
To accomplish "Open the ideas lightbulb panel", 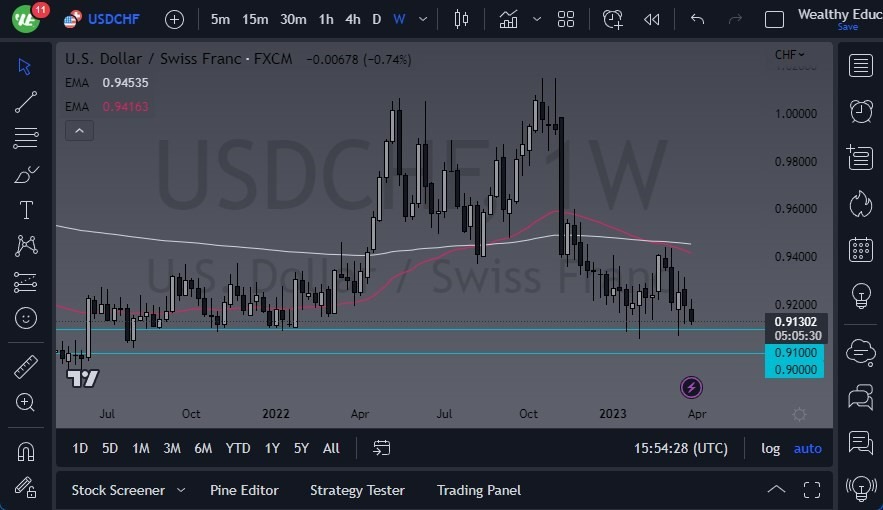I will tap(860, 296).
